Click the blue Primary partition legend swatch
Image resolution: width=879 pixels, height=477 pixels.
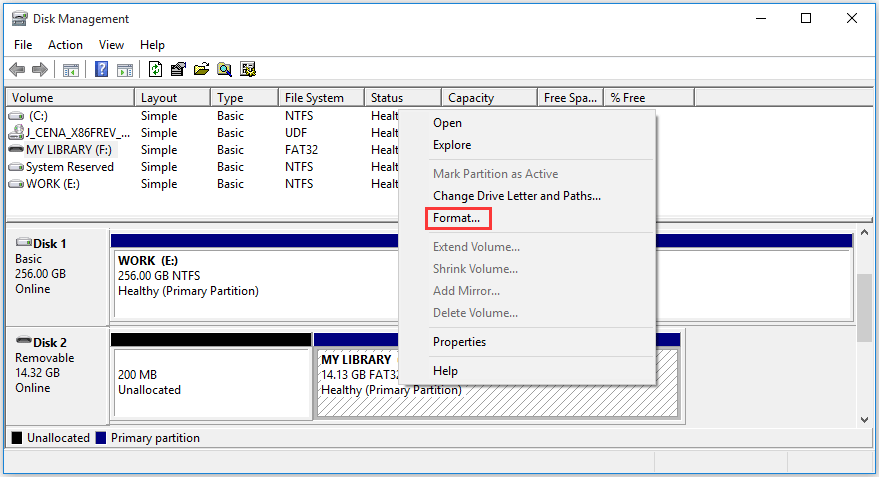pyautogui.click(x=101, y=438)
